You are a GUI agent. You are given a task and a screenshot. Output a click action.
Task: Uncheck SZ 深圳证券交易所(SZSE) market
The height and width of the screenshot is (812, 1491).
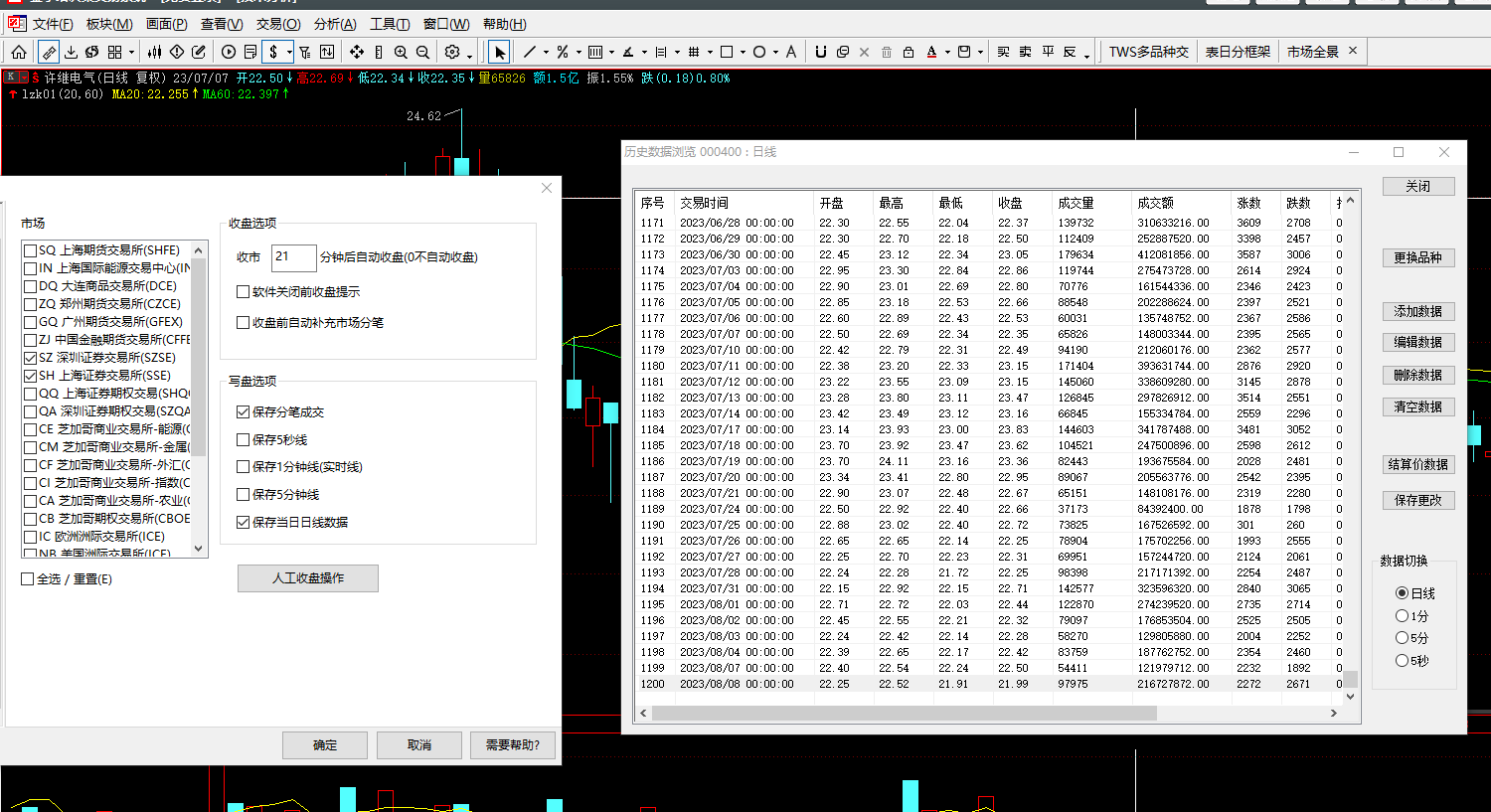tap(31, 358)
